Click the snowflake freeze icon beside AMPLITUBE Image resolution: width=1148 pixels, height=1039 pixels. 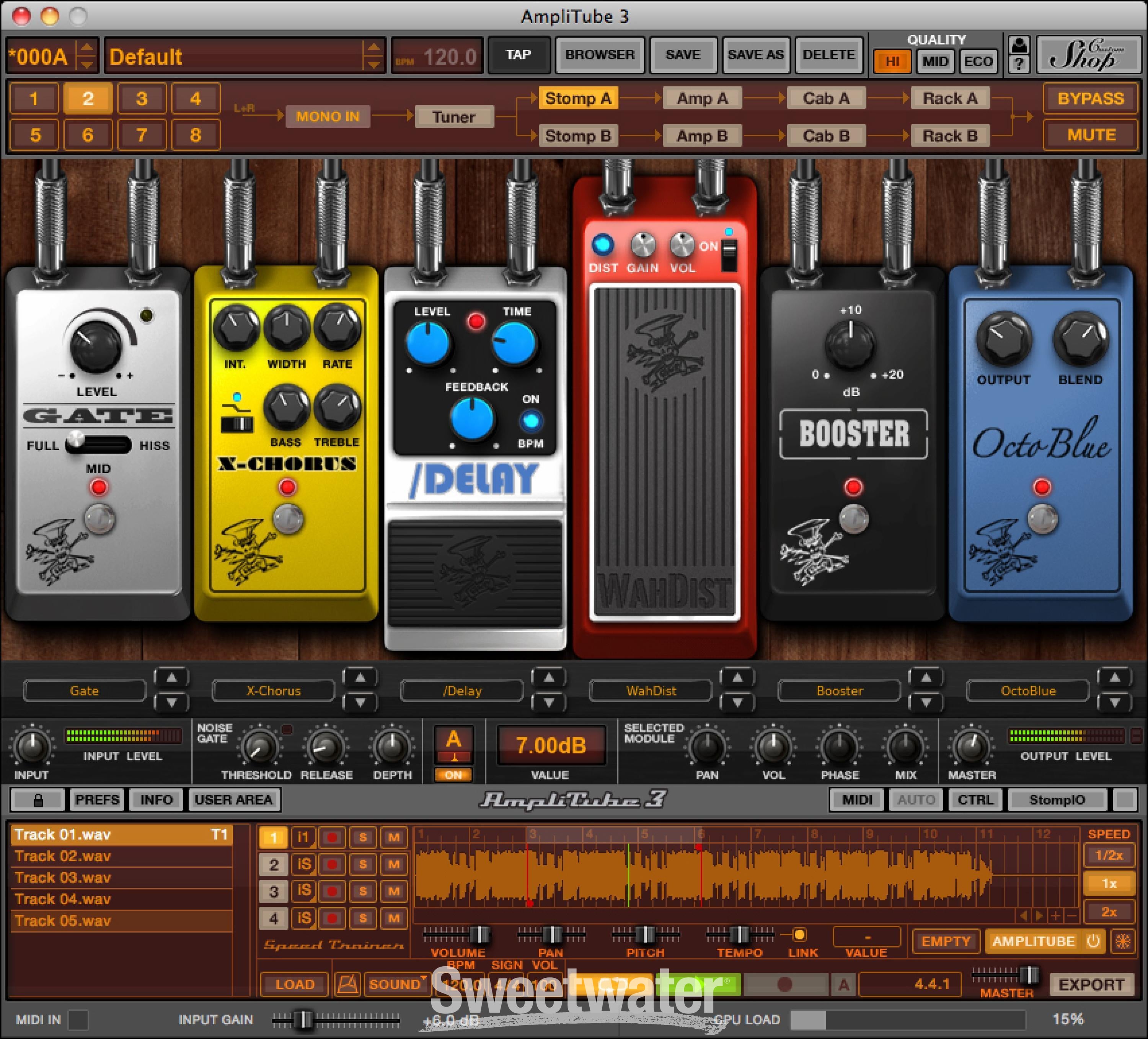1123,941
